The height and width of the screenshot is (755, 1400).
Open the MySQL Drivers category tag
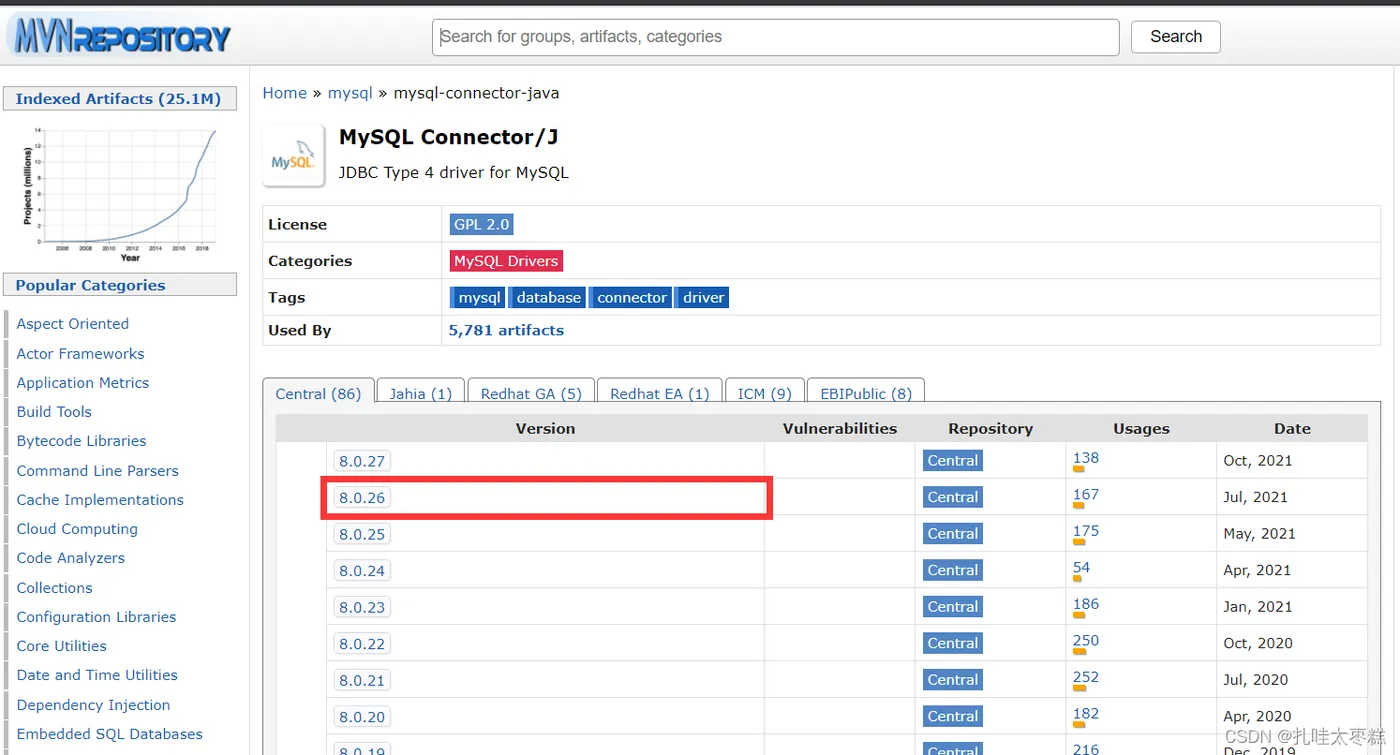click(x=506, y=261)
